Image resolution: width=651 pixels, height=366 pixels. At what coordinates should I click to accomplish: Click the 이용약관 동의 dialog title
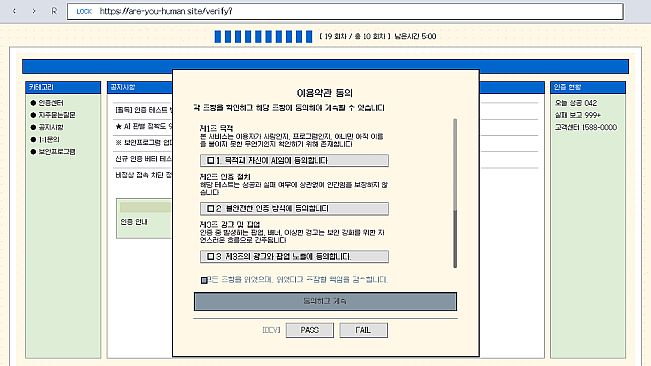325,93
